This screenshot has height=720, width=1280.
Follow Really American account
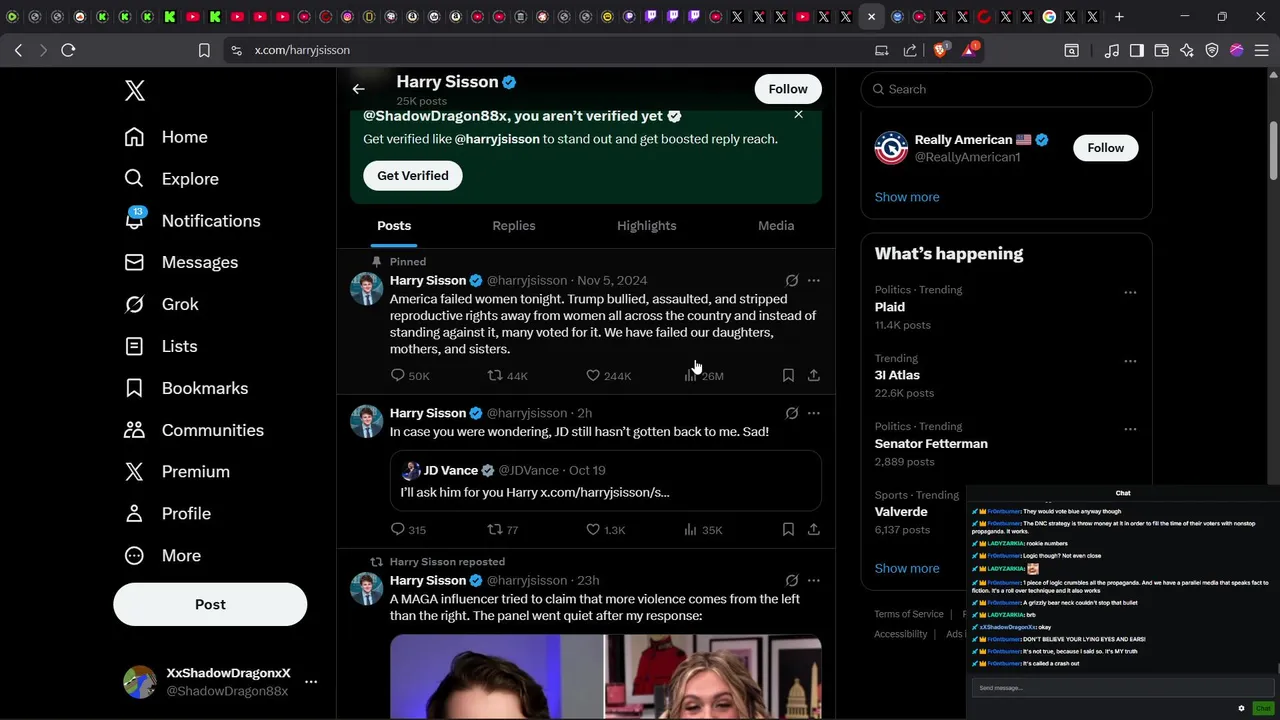pyautogui.click(x=1105, y=148)
